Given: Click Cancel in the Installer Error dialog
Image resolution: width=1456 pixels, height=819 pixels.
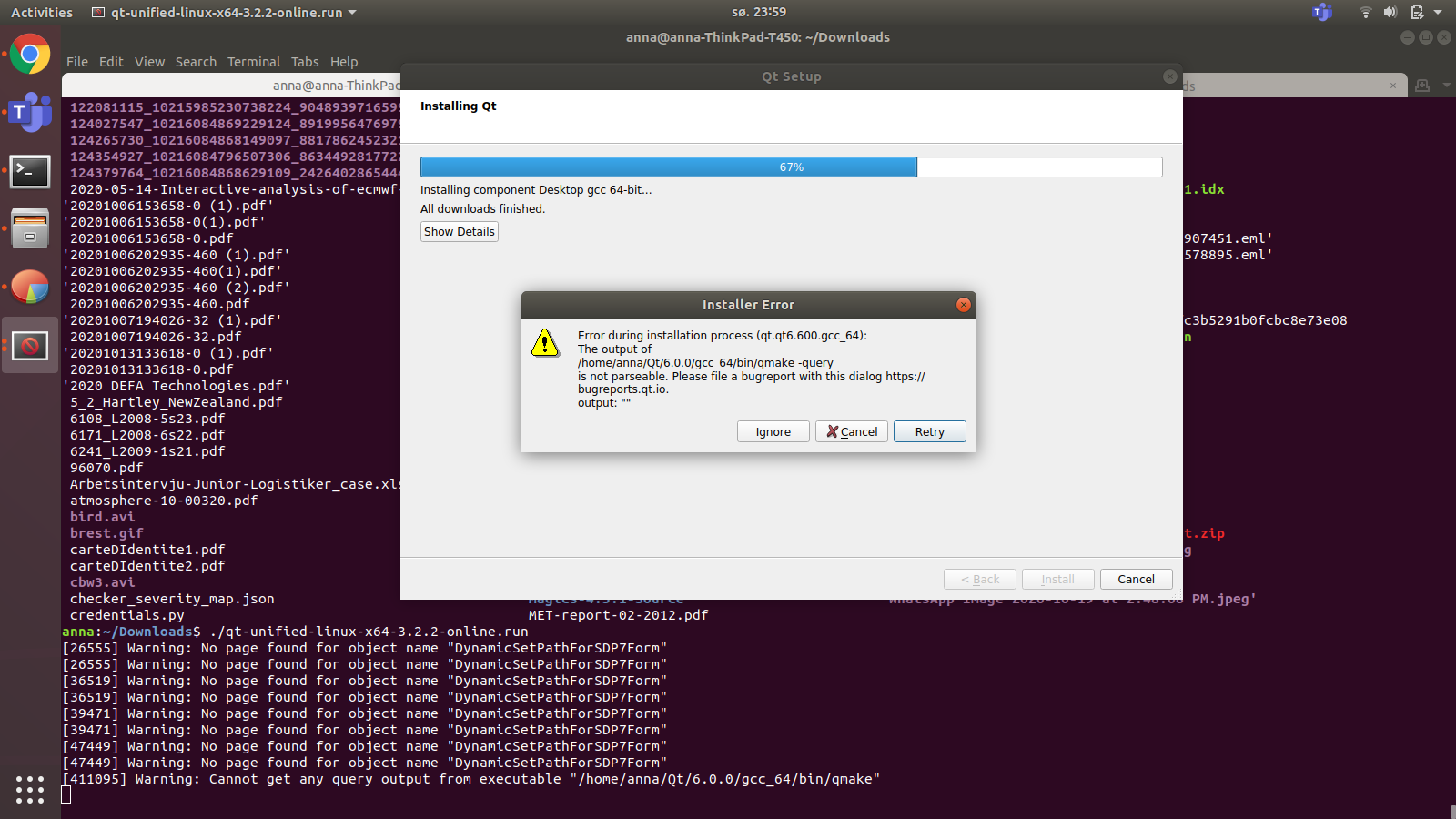Looking at the screenshot, I should point(852,432).
